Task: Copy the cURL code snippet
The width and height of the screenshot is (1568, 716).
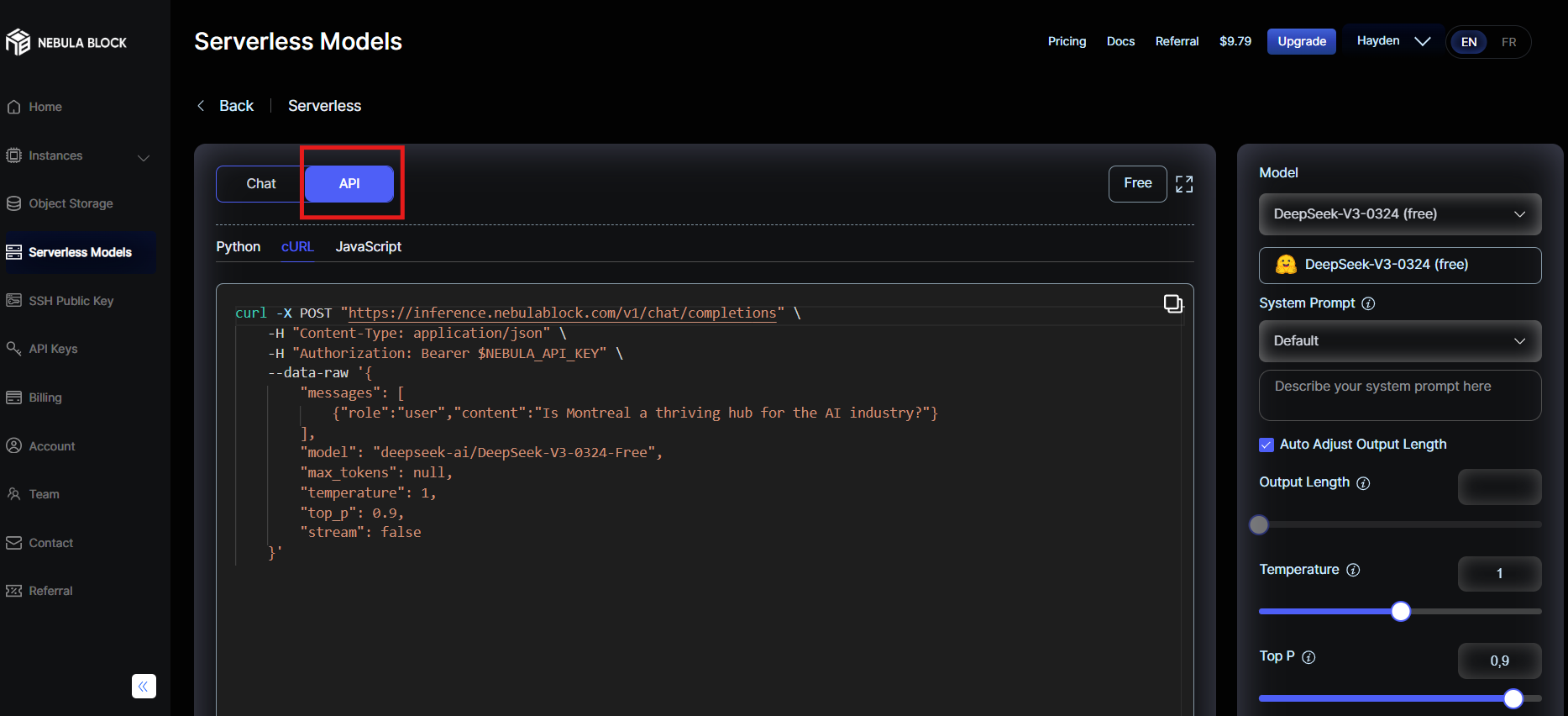Action: pos(1172,303)
